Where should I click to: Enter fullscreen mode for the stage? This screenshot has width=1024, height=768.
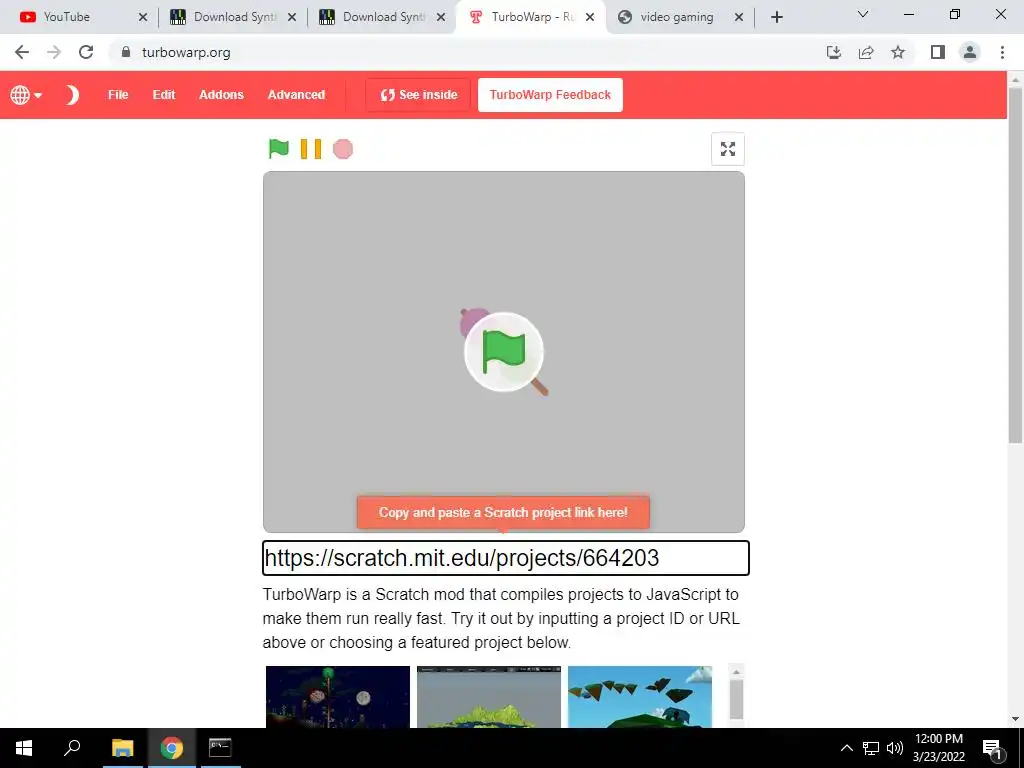pyautogui.click(x=728, y=149)
